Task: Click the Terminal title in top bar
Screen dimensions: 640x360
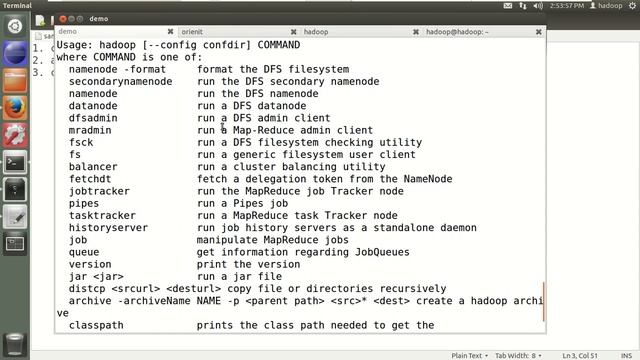Action: pos(17,5)
